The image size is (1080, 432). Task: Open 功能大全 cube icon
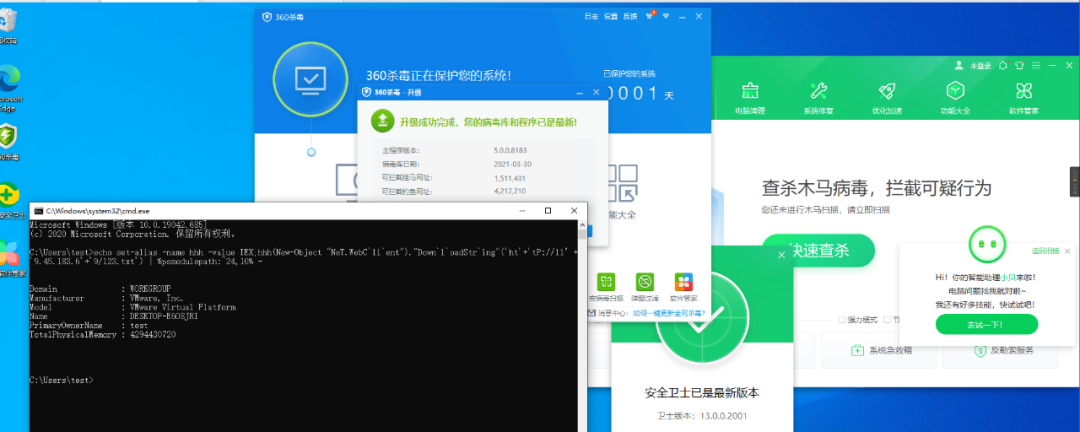pyautogui.click(x=955, y=99)
